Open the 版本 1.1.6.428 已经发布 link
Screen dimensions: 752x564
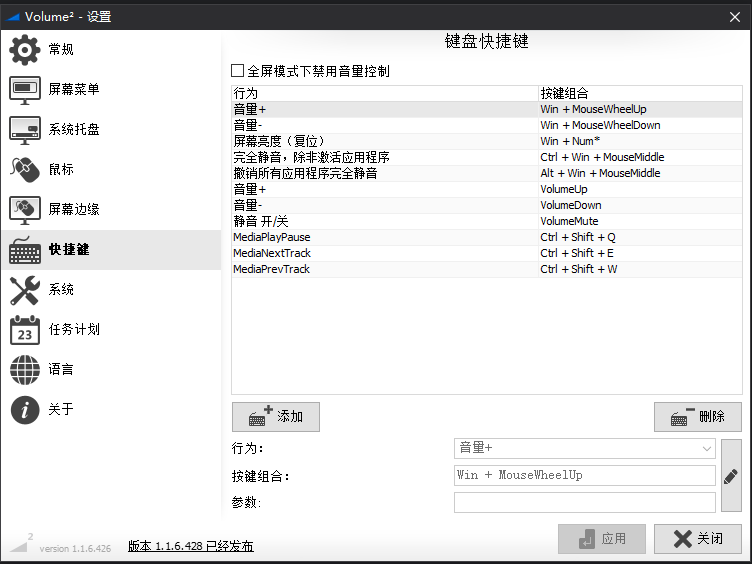pyautogui.click(x=190, y=546)
